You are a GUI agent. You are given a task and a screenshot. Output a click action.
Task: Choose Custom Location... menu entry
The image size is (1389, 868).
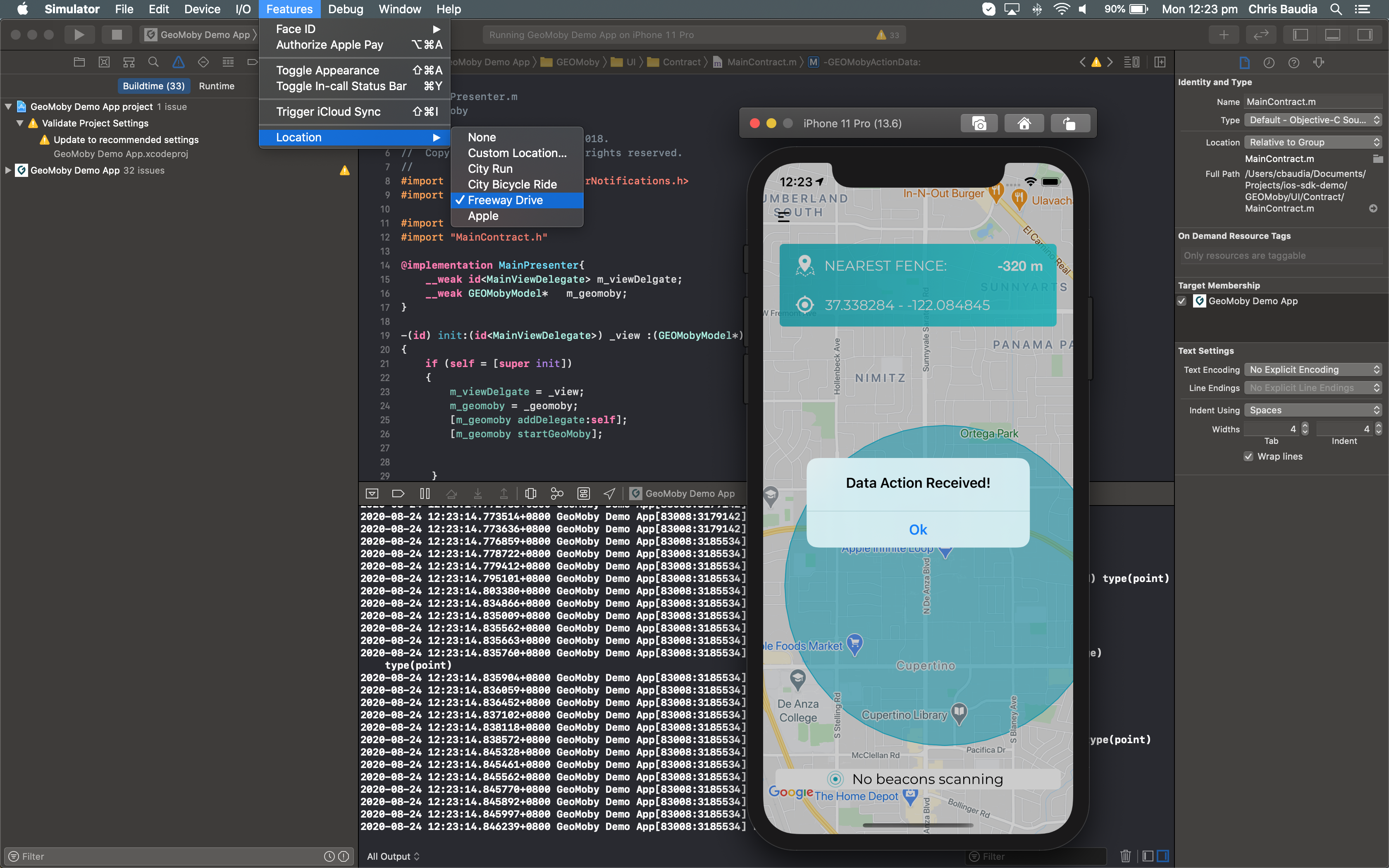click(x=517, y=153)
